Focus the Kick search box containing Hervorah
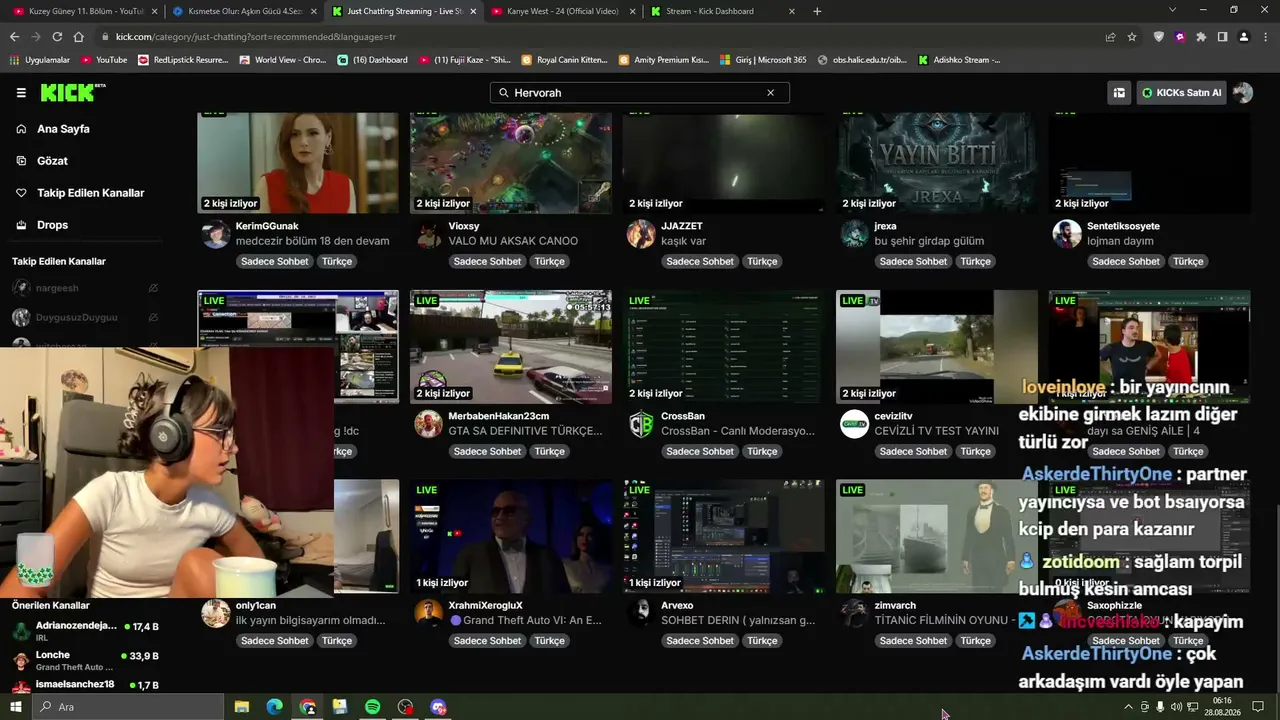Image resolution: width=1280 pixels, height=720 pixels. tap(639, 93)
